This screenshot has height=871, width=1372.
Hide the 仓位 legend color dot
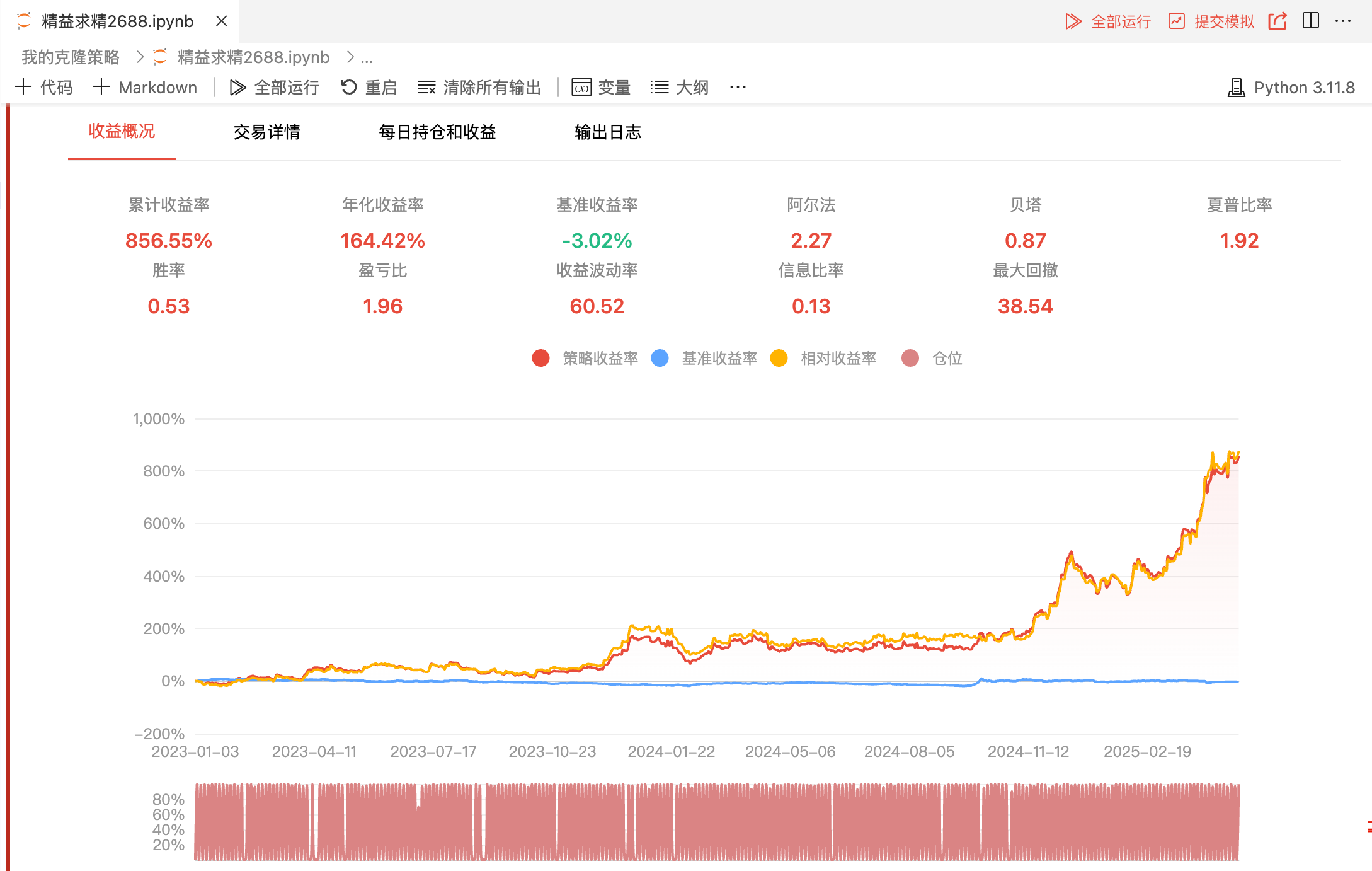910,358
